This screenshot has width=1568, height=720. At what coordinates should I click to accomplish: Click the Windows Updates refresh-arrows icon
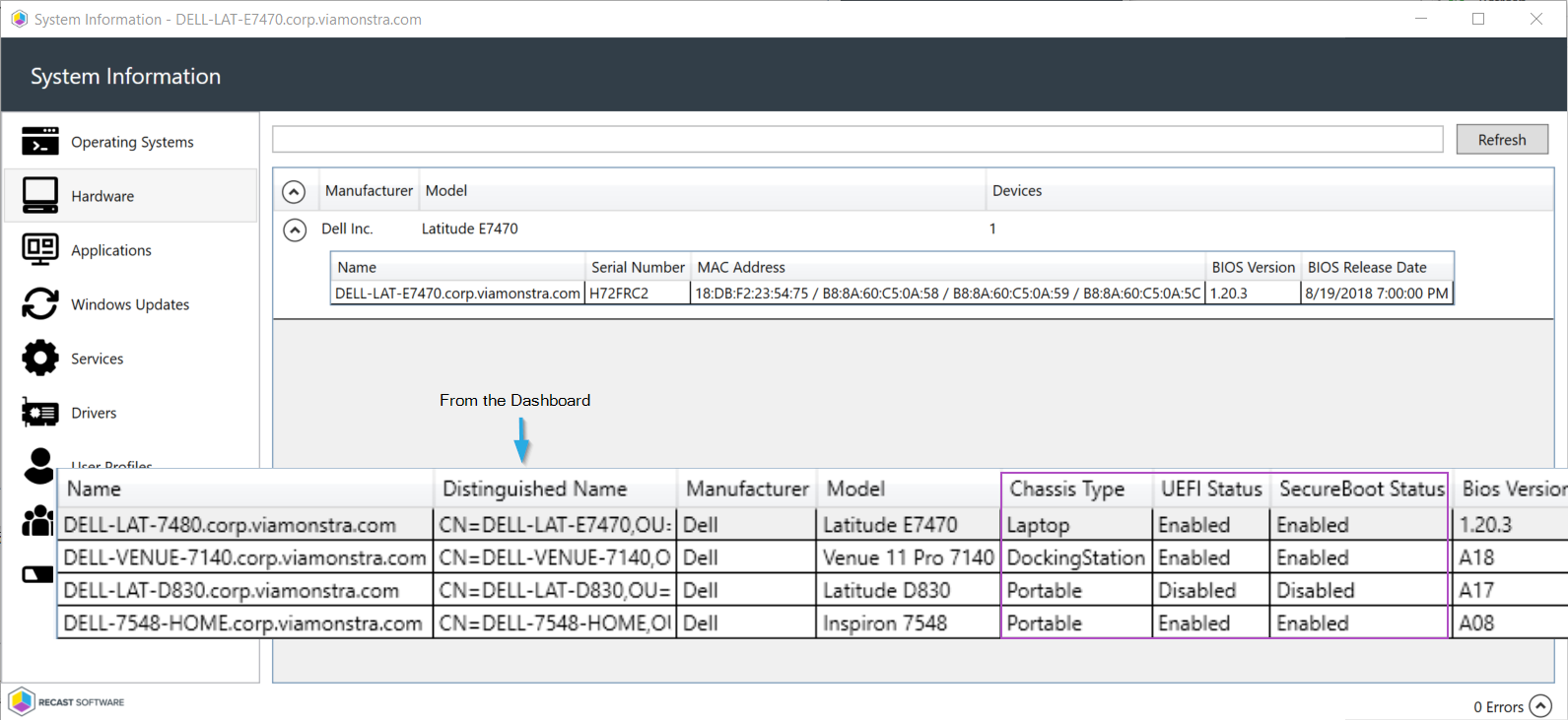click(x=39, y=304)
